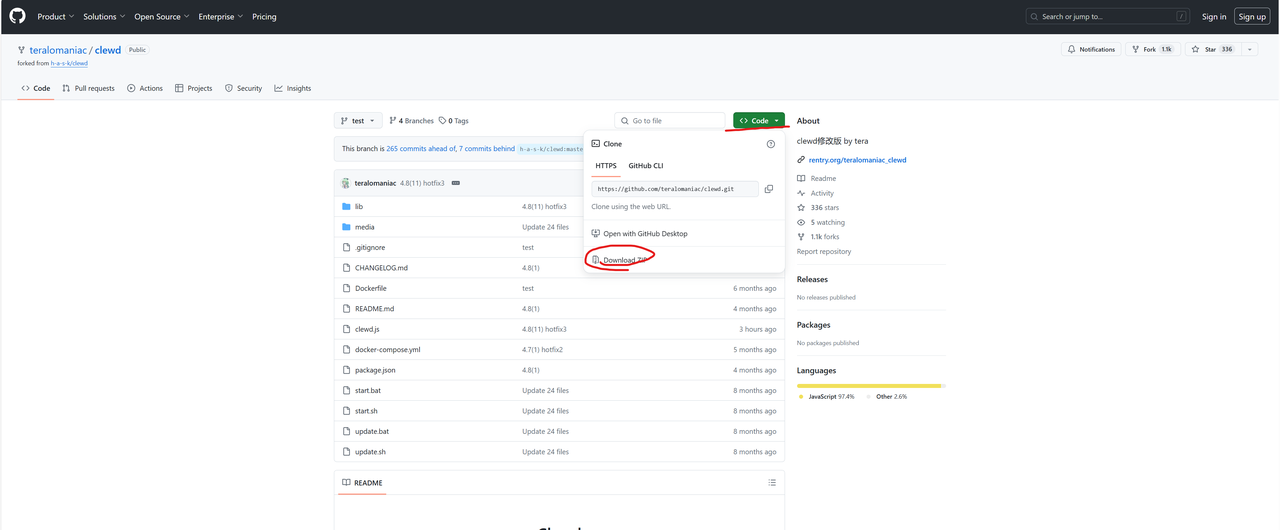Select the repository Code tab
The width and height of the screenshot is (1280, 530).
[x=36, y=88]
